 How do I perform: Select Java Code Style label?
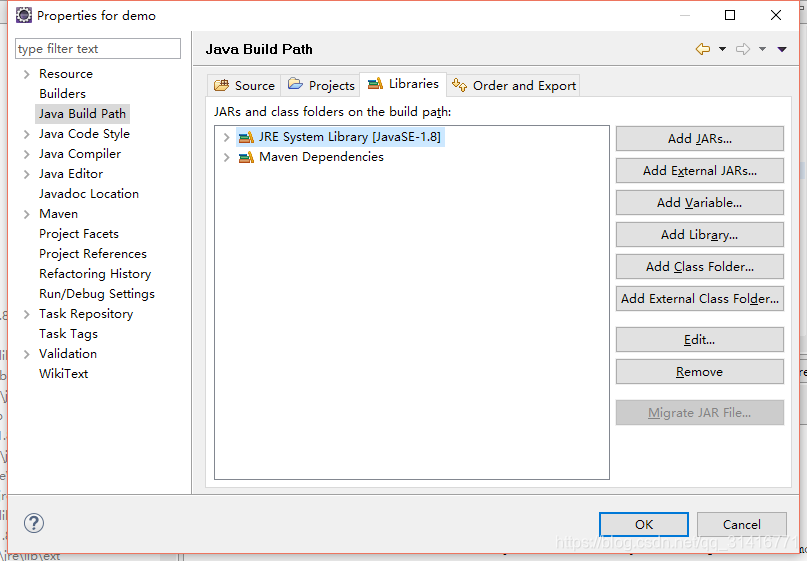(x=84, y=134)
